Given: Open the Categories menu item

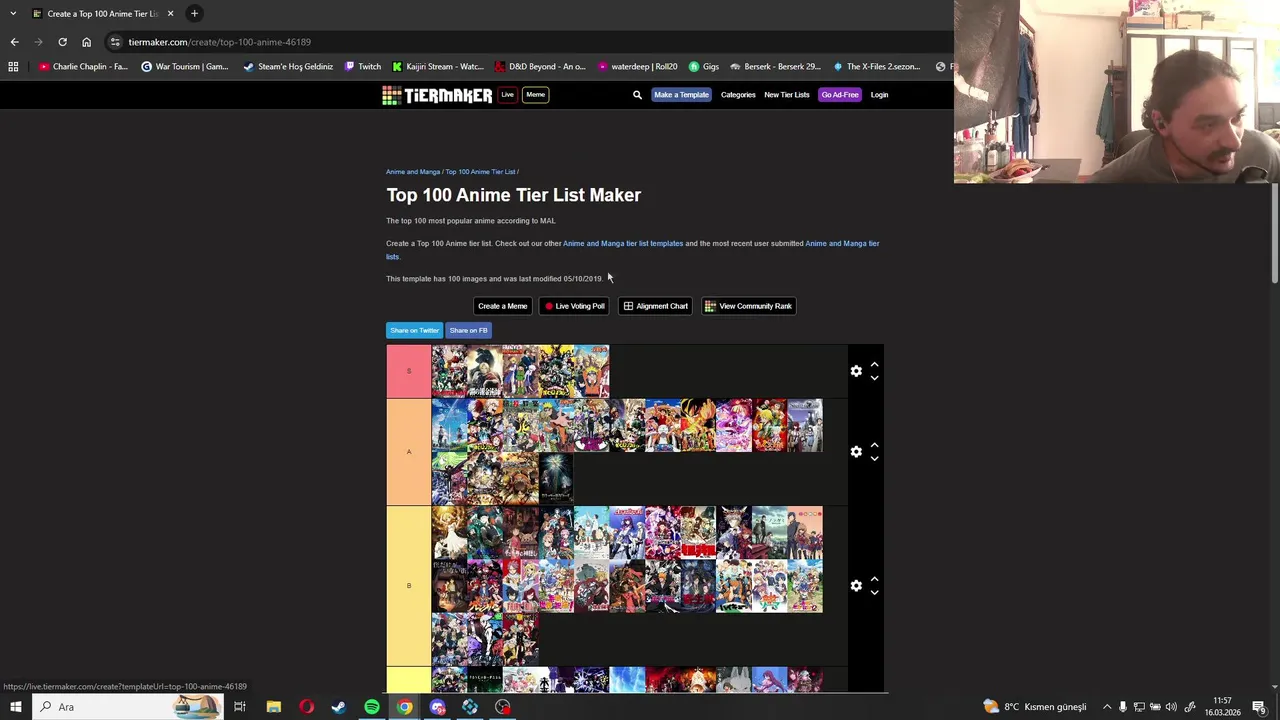Looking at the screenshot, I should (738, 95).
